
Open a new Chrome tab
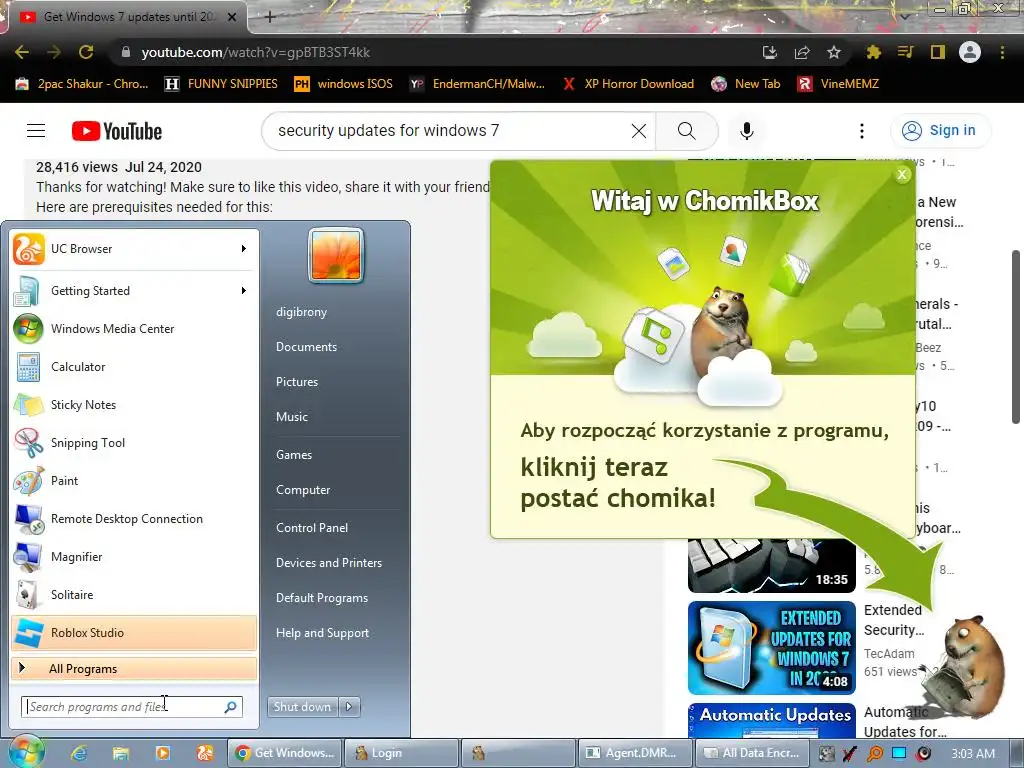270,17
